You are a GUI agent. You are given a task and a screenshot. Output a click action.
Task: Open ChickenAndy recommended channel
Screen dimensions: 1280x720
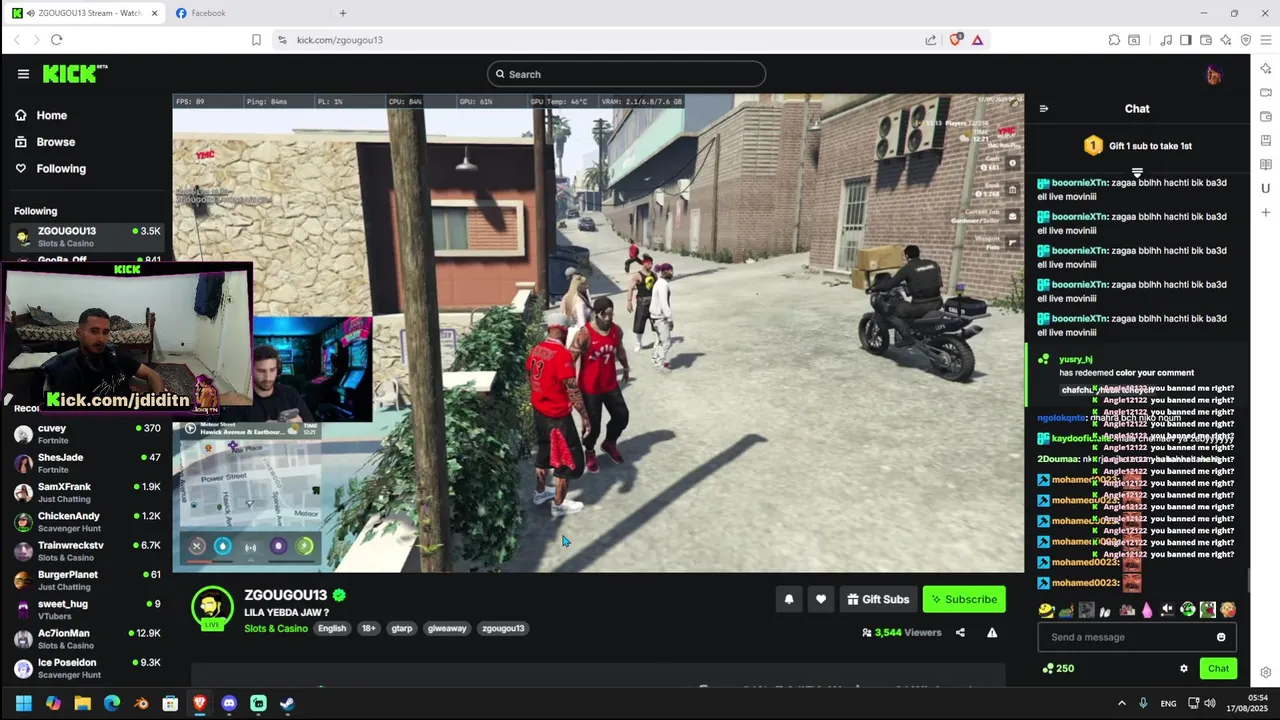click(x=87, y=521)
